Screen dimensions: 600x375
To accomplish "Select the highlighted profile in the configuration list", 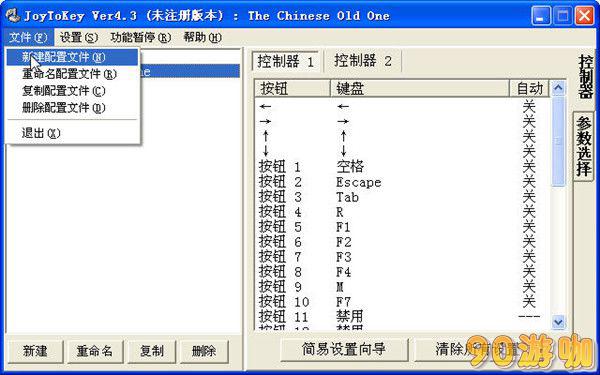I will 190,71.
